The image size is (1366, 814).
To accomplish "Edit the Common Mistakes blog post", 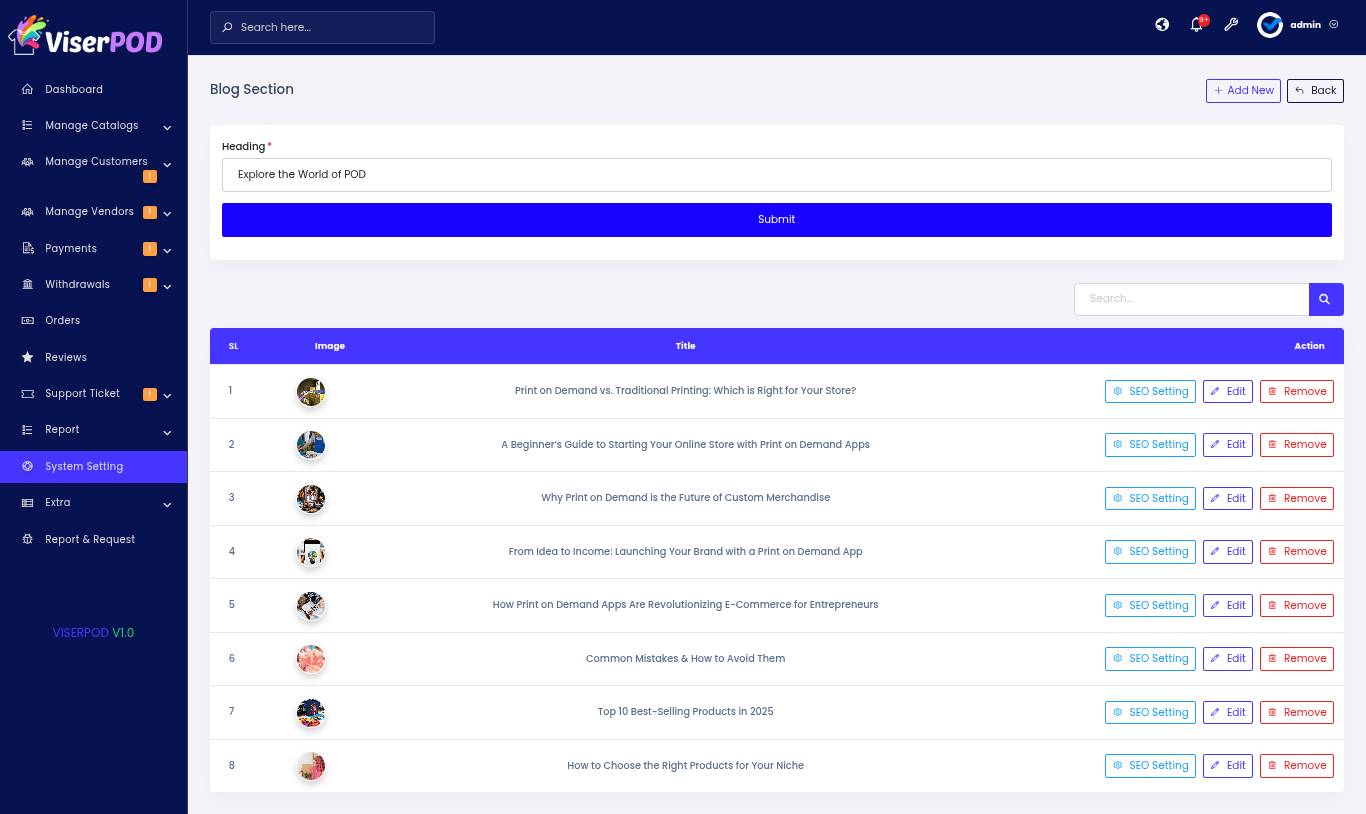I will click(1227, 658).
